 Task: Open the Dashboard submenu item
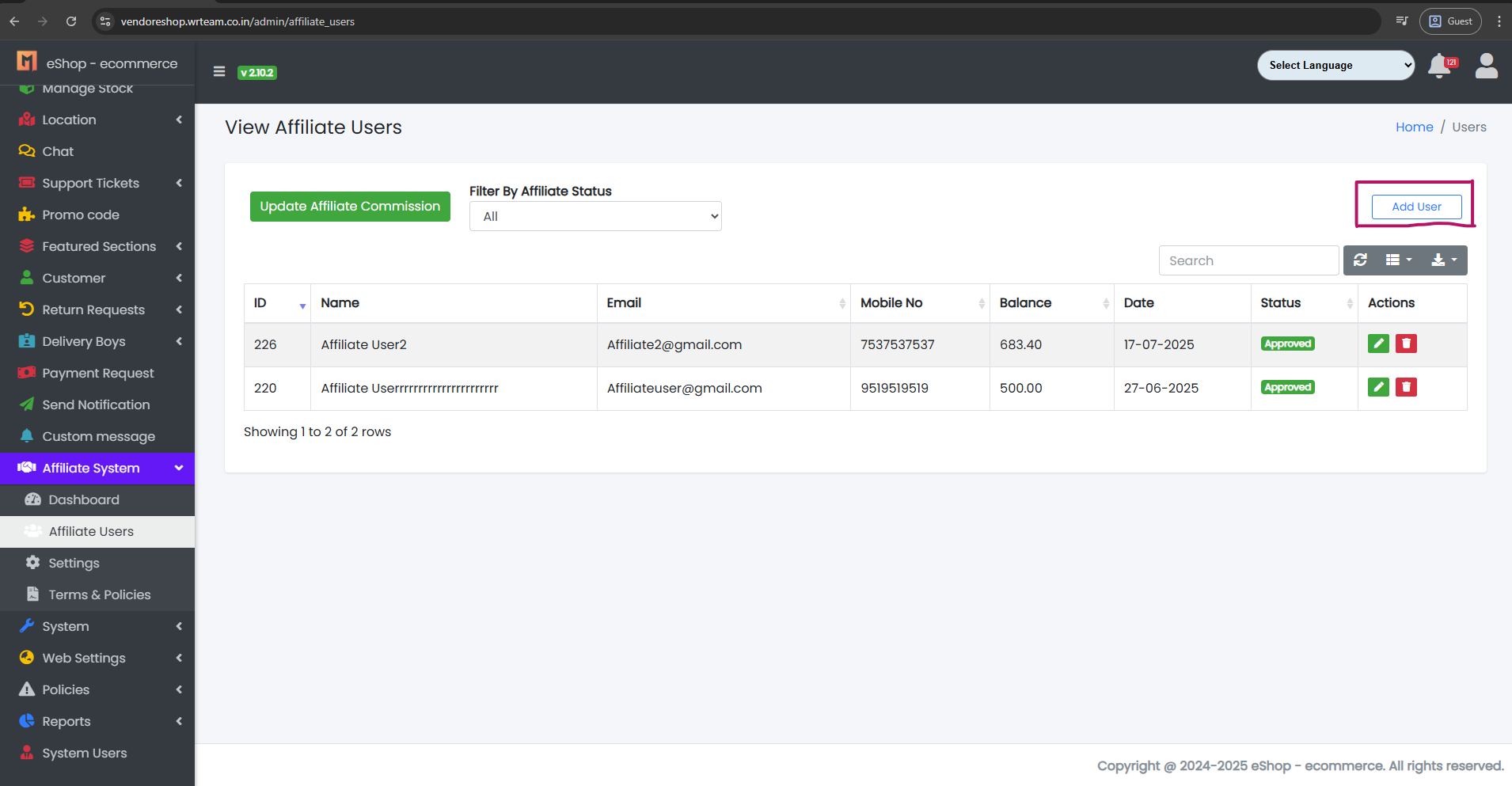pyautogui.click(x=97, y=499)
